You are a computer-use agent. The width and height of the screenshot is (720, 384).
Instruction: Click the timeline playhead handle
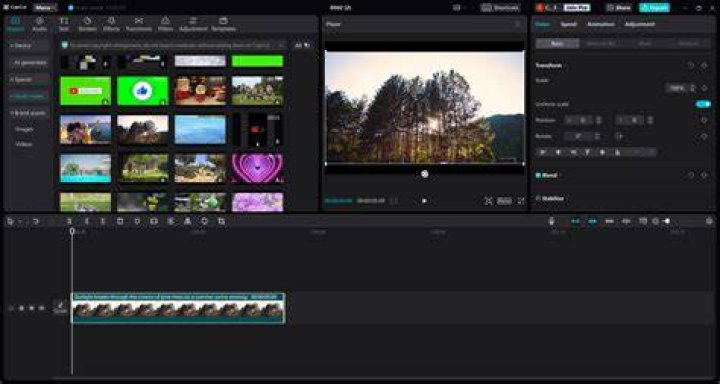[72, 231]
